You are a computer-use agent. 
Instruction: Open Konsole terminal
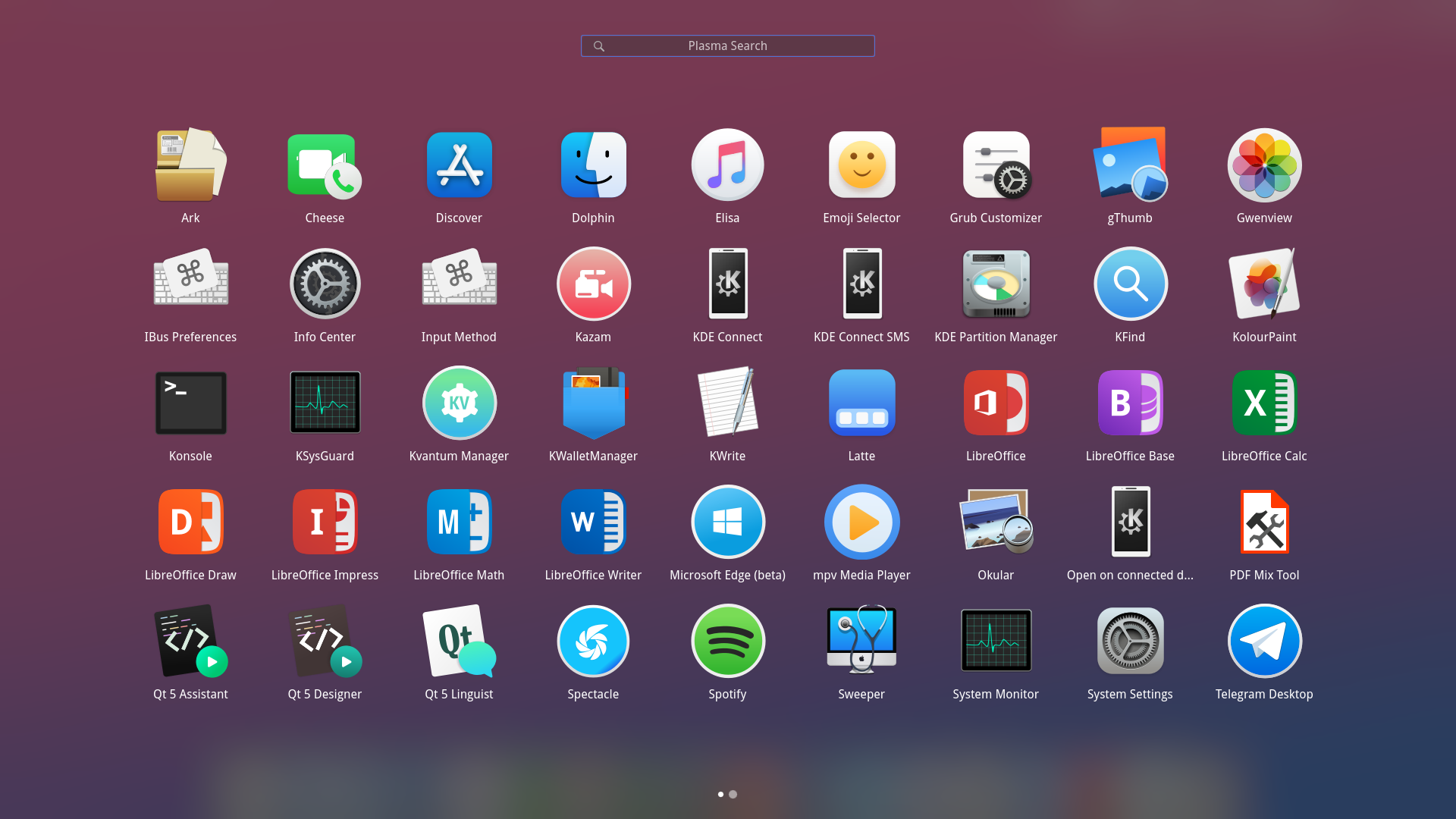190,403
